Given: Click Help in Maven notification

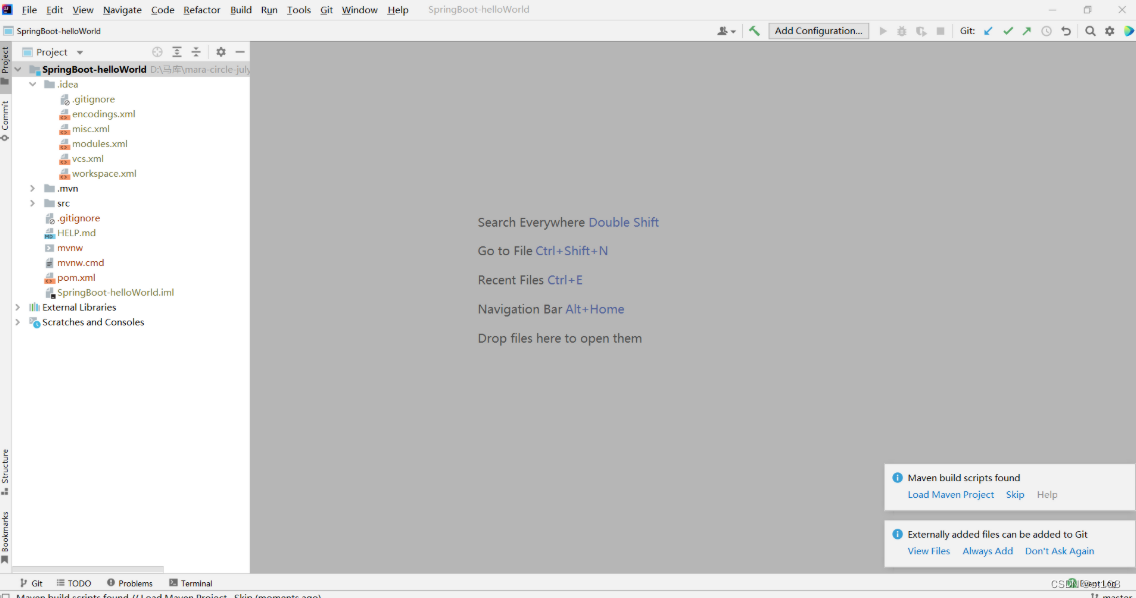Looking at the screenshot, I should click(1047, 494).
